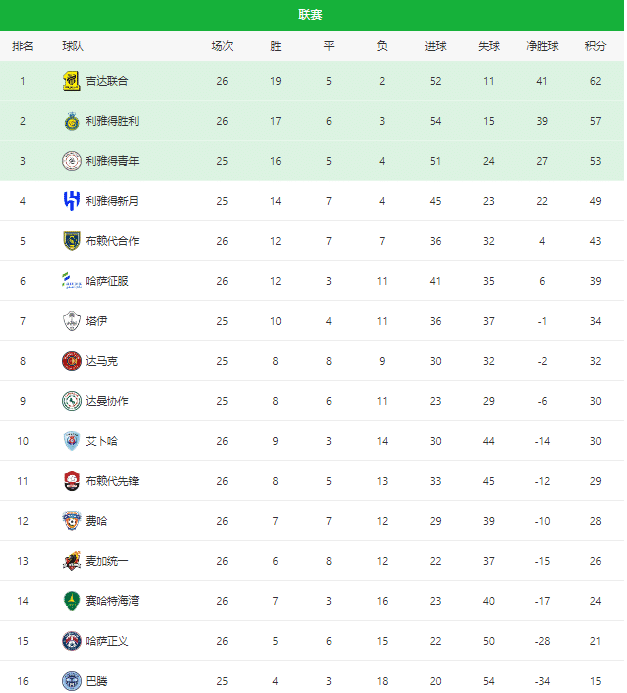Screen dimensions: 627x693
Task: Open the 利雅得新月 team badge
Action: [71, 201]
